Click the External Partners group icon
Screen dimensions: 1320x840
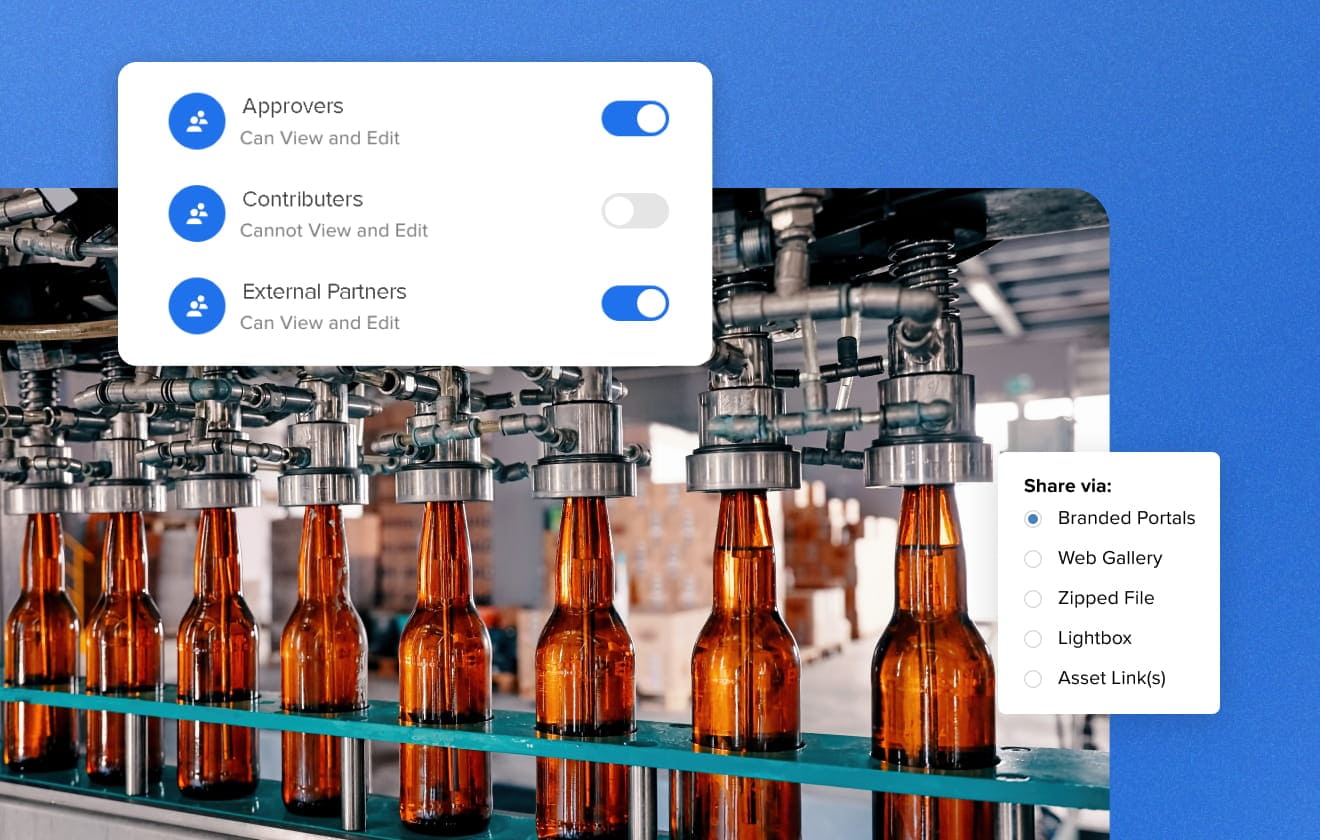(x=197, y=306)
